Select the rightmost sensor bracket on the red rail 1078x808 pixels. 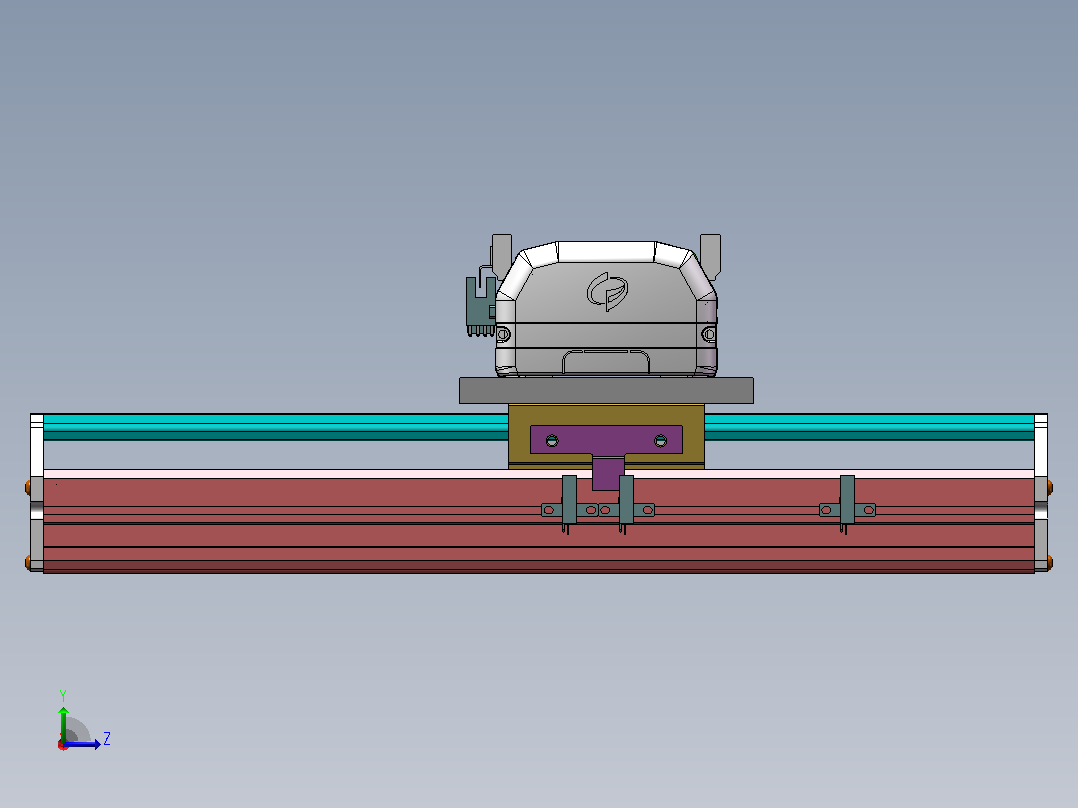(847, 505)
